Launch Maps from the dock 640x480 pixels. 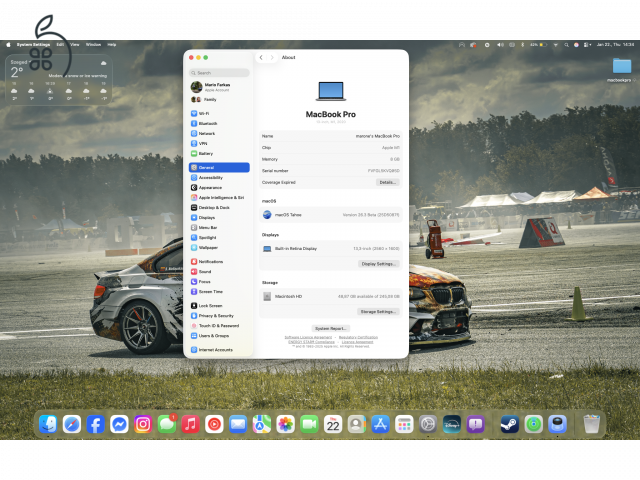tap(262, 424)
